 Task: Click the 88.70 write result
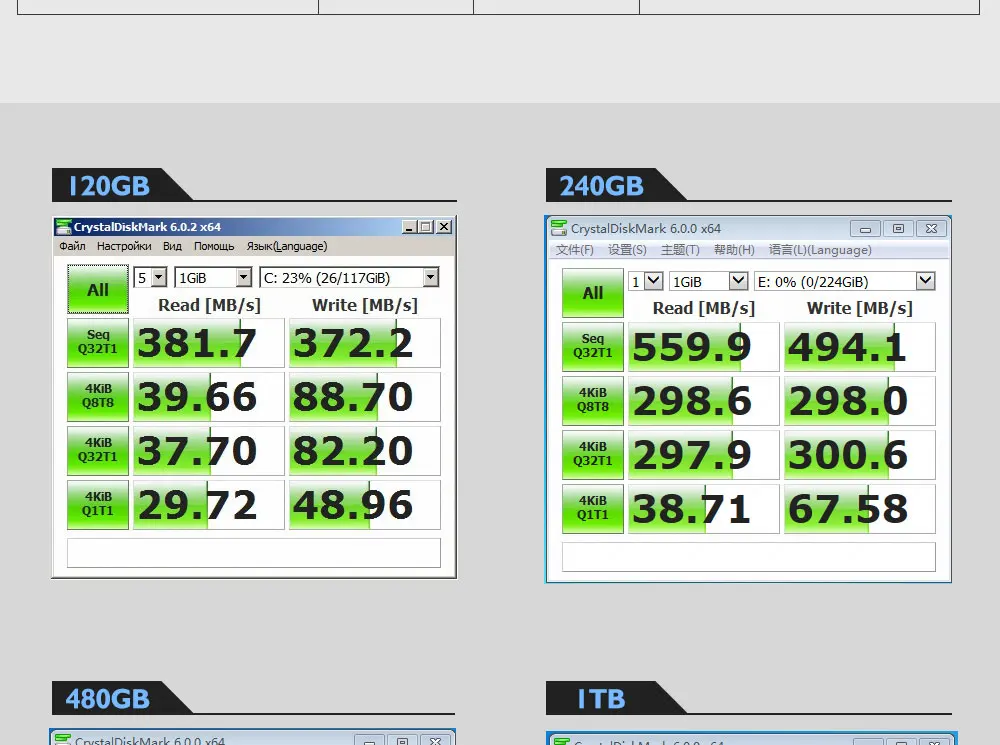click(x=365, y=397)
